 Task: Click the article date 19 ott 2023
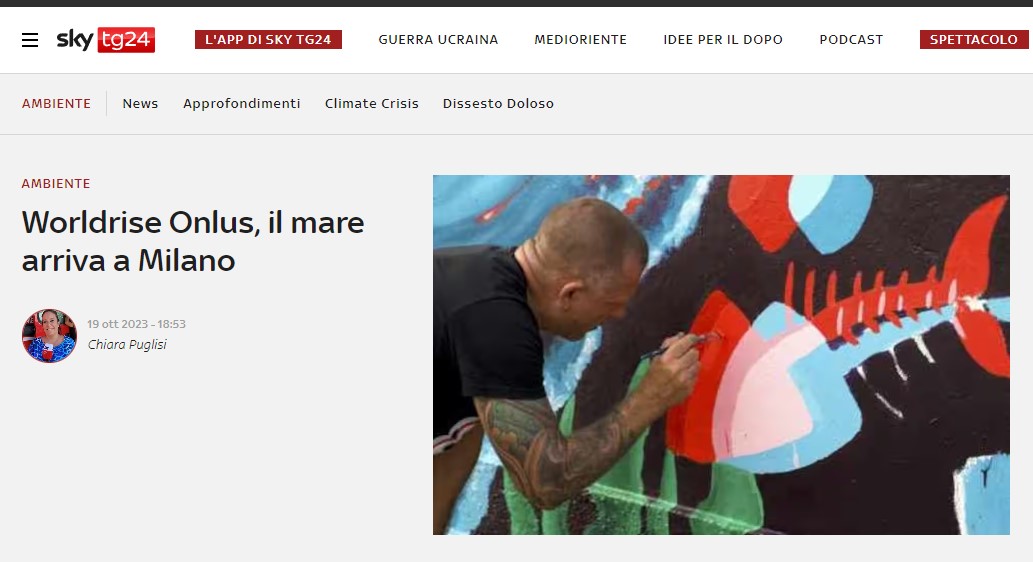click(117, 324)
